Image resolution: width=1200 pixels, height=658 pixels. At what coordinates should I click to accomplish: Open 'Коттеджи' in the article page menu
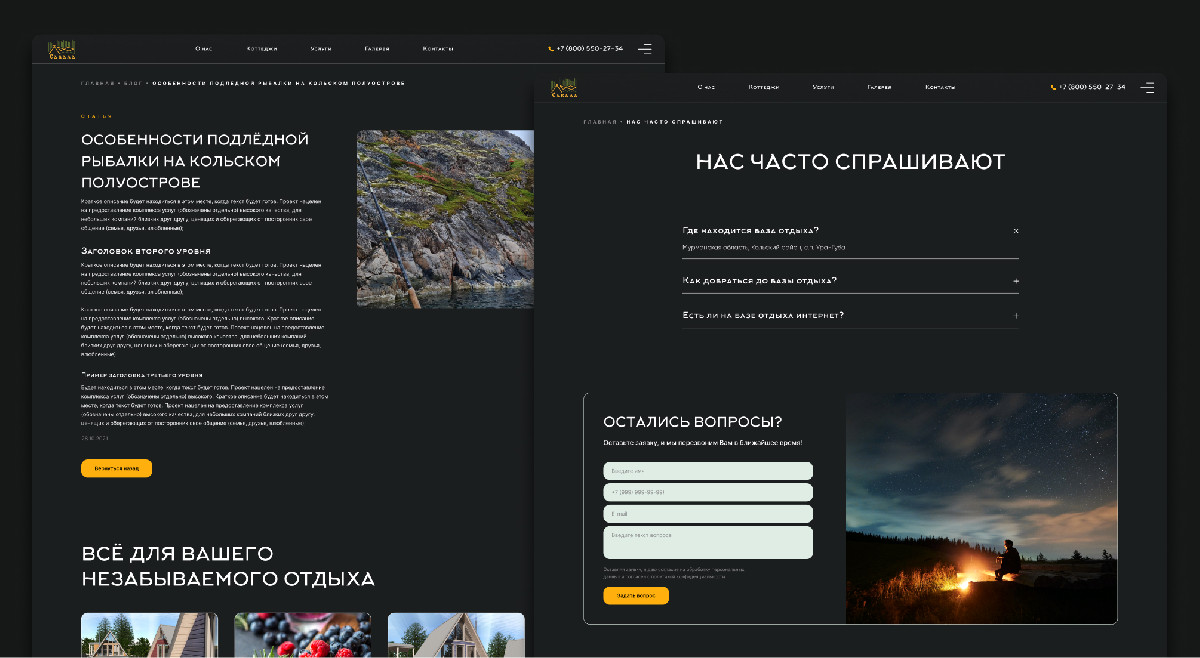click(x=262, y=48)
